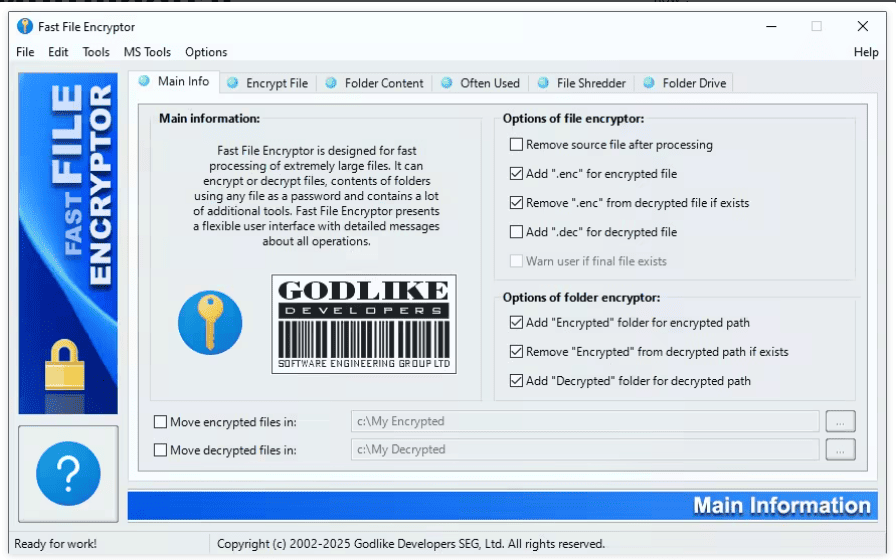Open the File menu
The width and height of the screenshot is (896, 560).
(x=25, y=52)
